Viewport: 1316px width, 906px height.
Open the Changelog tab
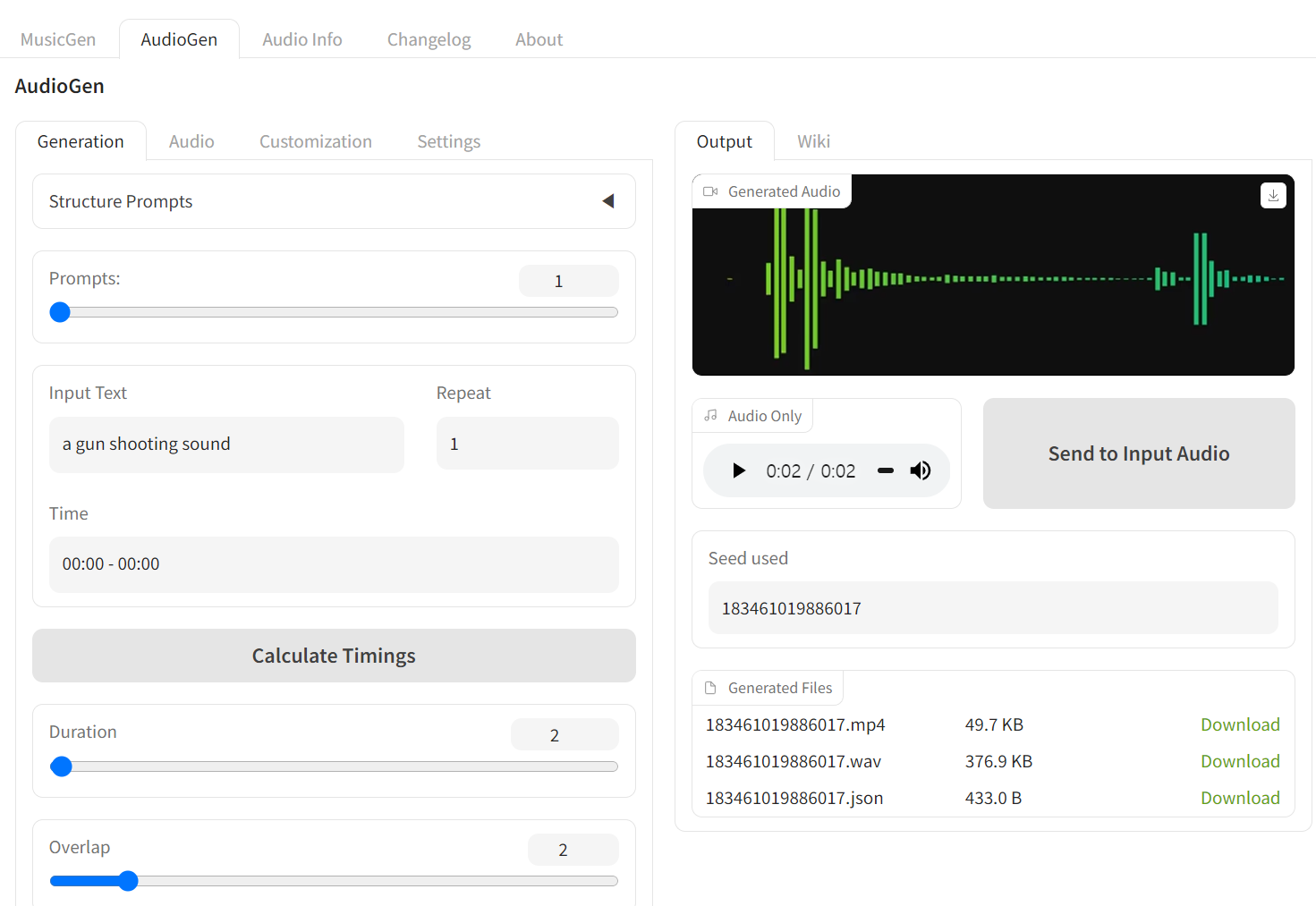tap(429, 39)
